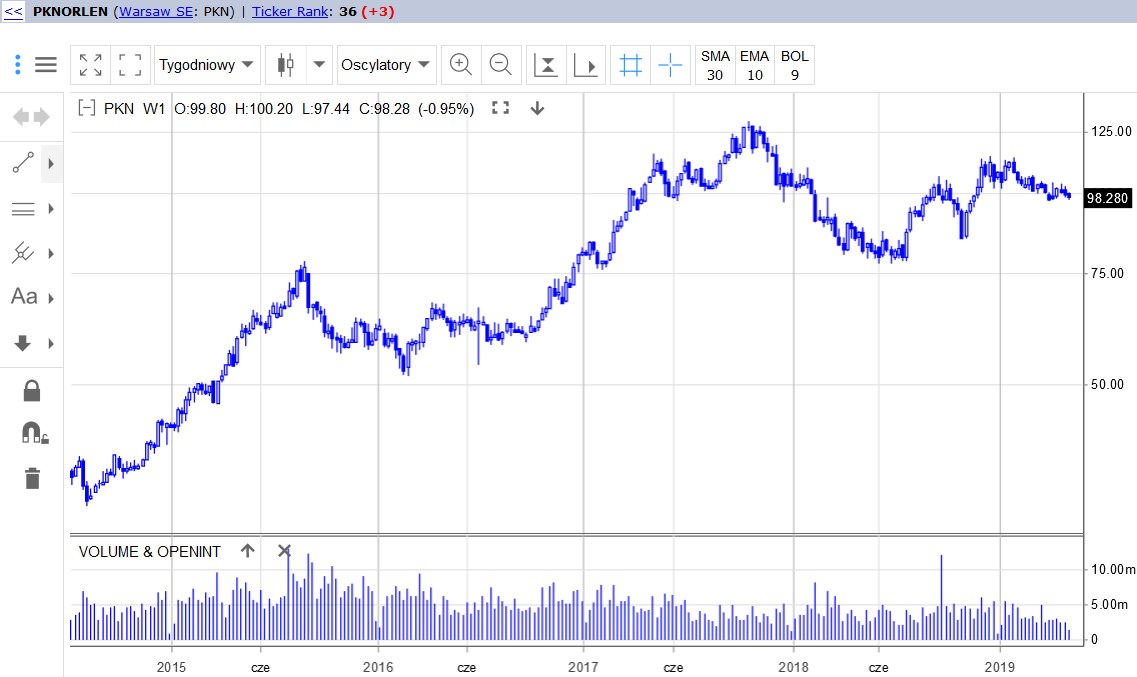Image resolution: width=1137 pixels, height=677 pixels.
Task: Click the PKN W1 symbol label
Action: 134,109
